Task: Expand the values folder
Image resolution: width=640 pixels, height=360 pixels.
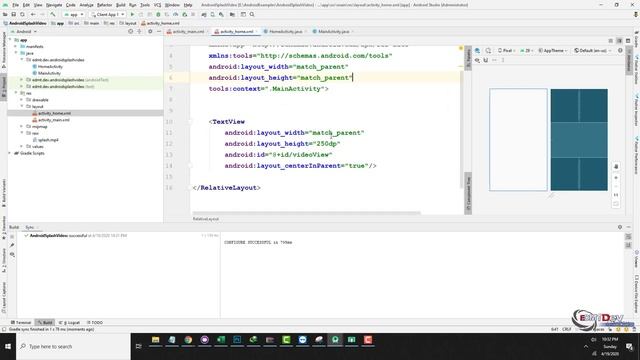Action: tap(22, 146)
